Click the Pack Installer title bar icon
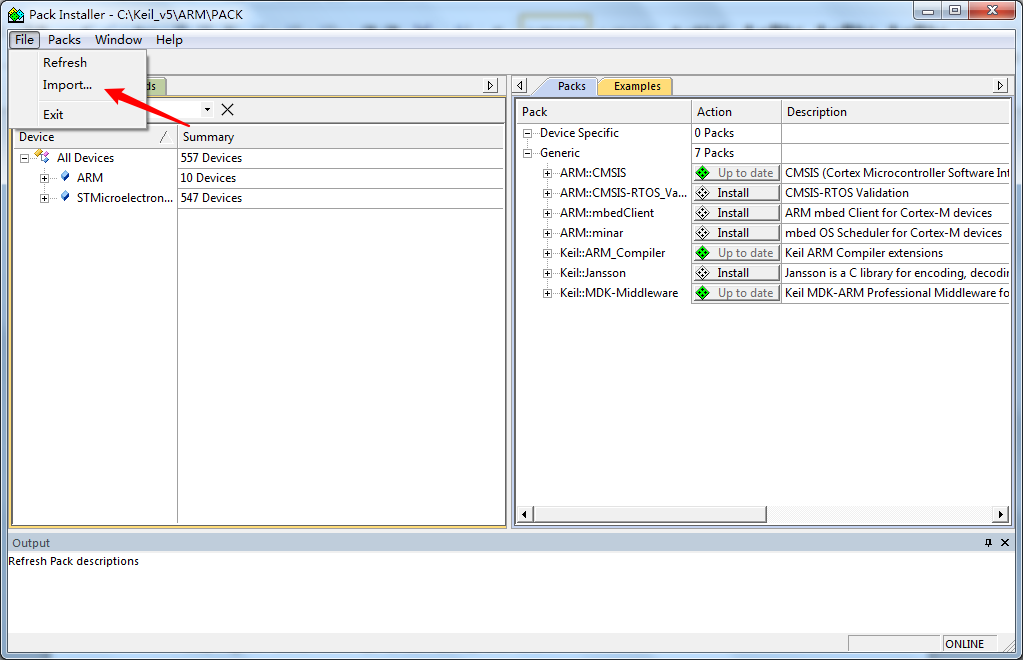This screenshot has height=660, width=1023. click(x=16, y=14)
